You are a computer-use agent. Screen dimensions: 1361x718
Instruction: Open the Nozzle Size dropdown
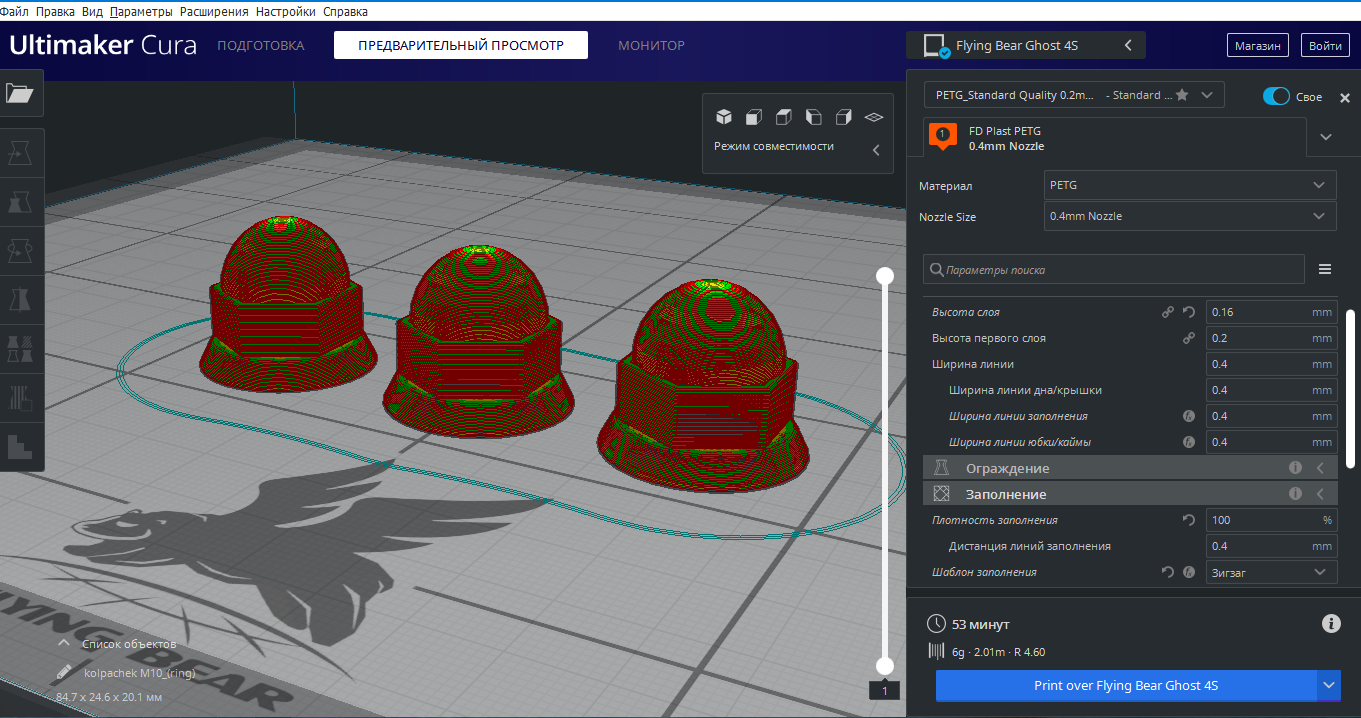click(x=1190, y=216)
